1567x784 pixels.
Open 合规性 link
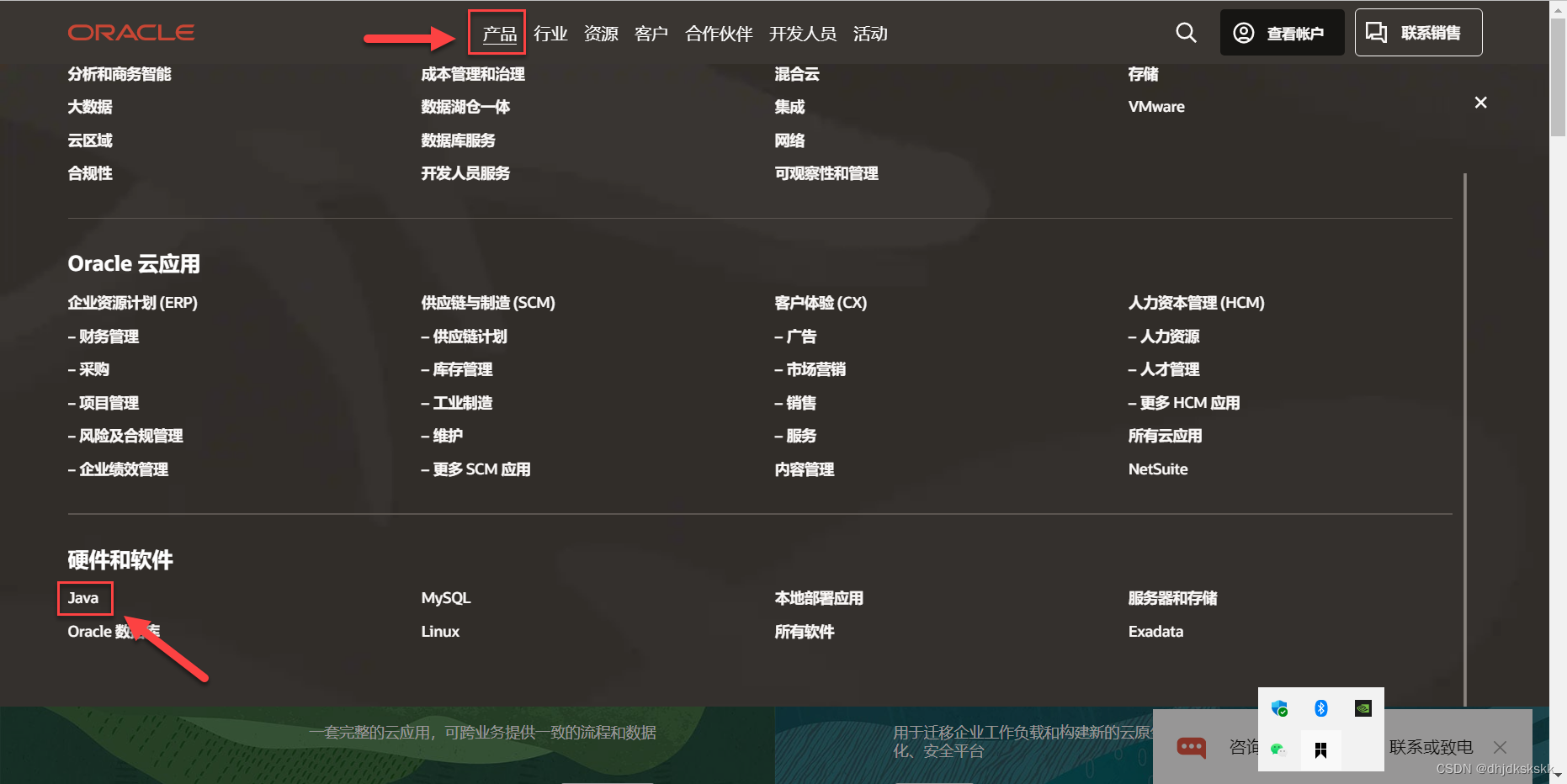[90, 173]
